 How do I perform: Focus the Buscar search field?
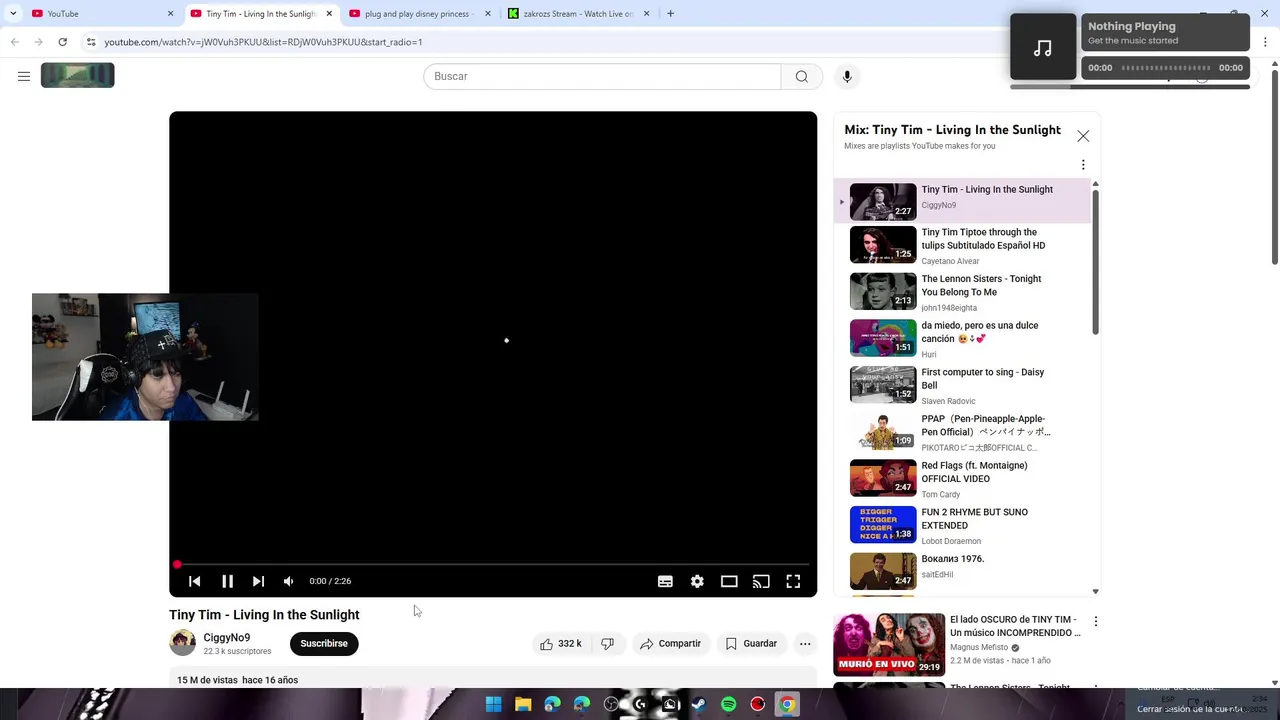(x=602, y=76)
